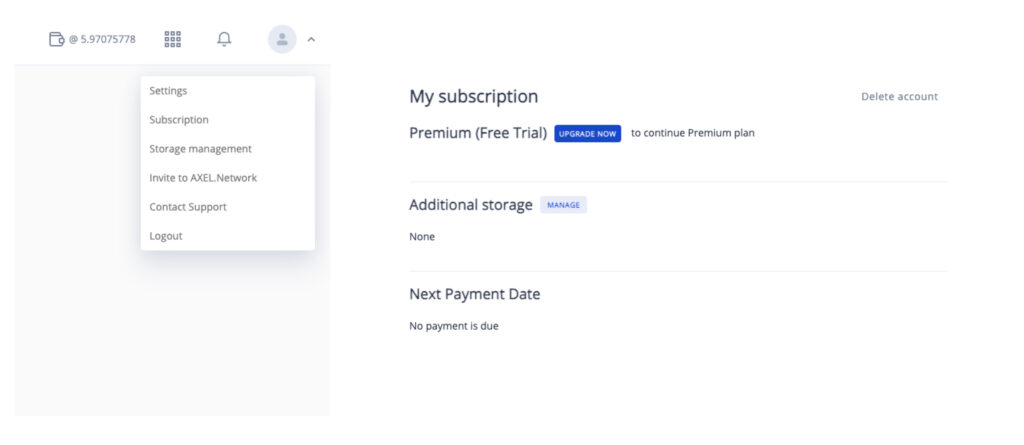
Task: Open the wallet icon in the header
Action: tap(57, 39)
